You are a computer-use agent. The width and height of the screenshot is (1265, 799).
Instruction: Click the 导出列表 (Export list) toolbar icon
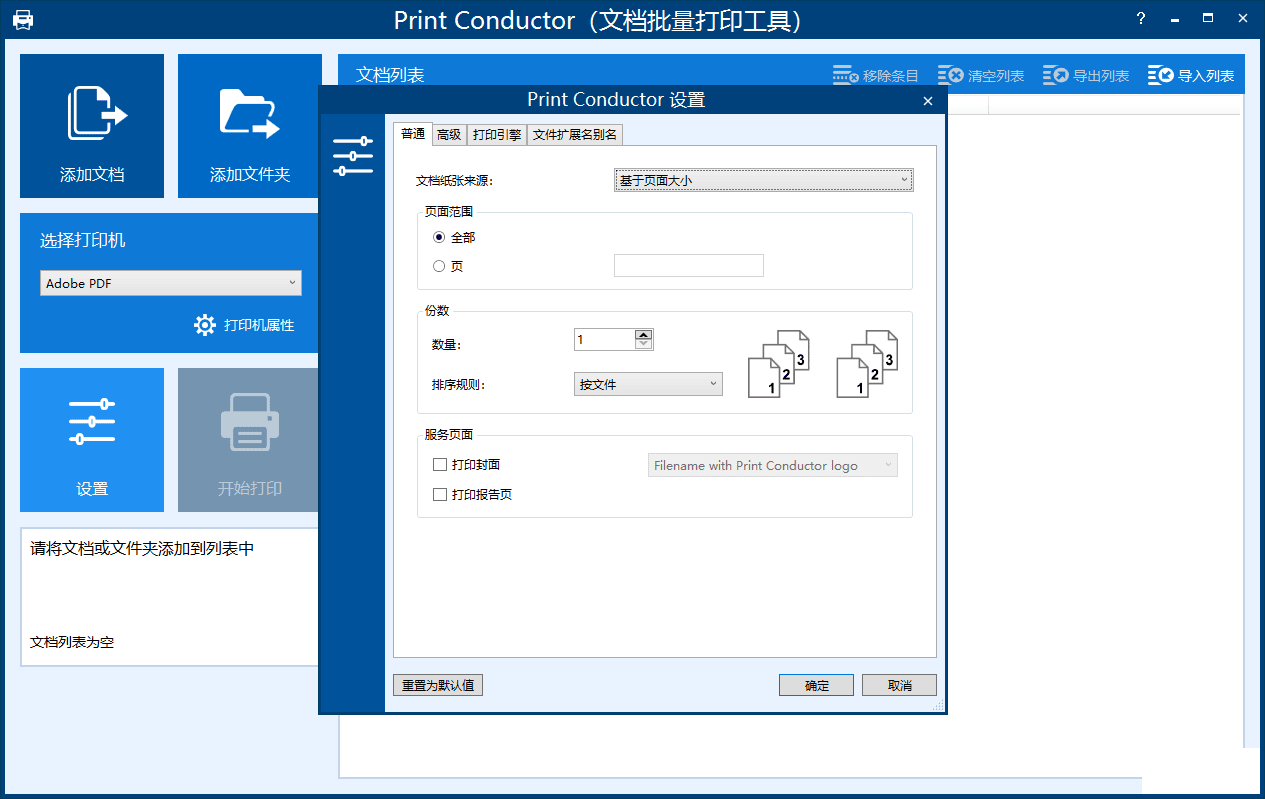[1056, 75]
